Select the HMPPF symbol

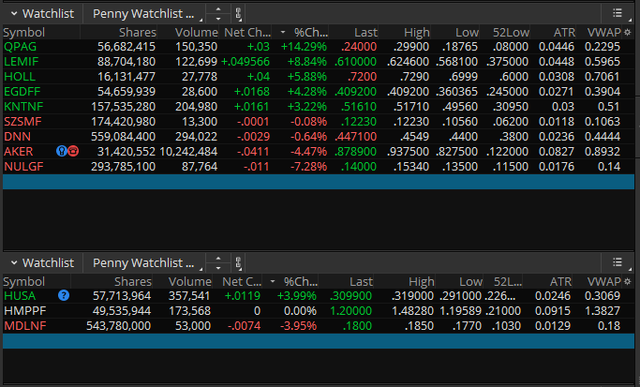25,311
